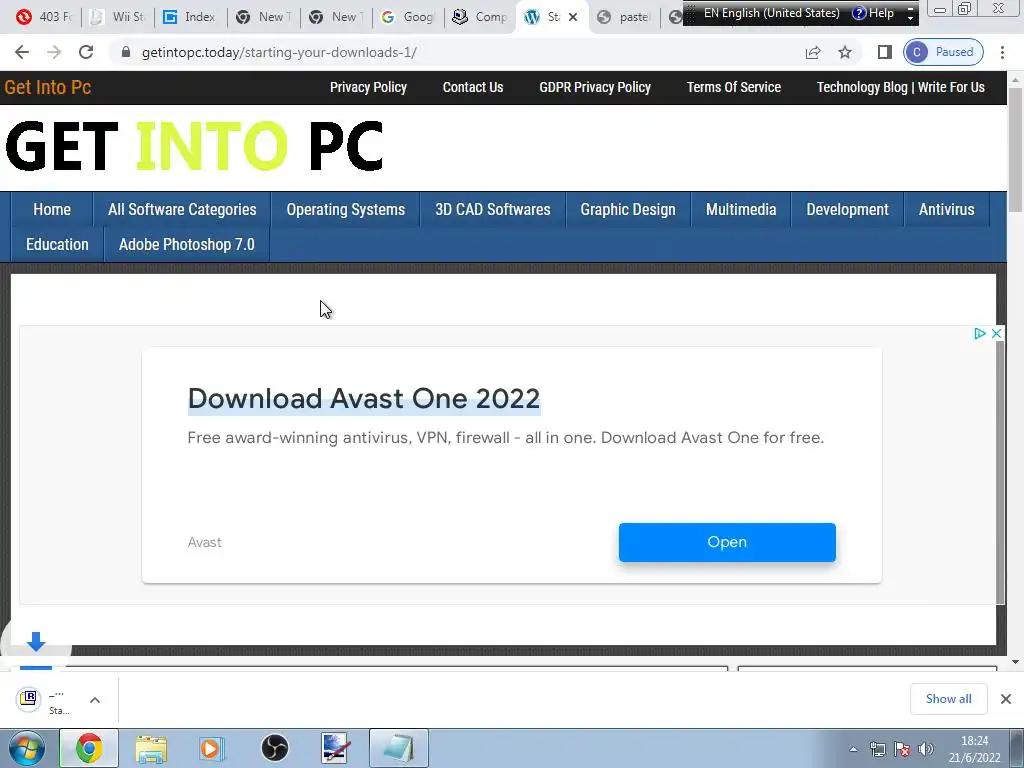1024x768 pixels.
Task: Expand download item options chevron
Action: (95, 700)
